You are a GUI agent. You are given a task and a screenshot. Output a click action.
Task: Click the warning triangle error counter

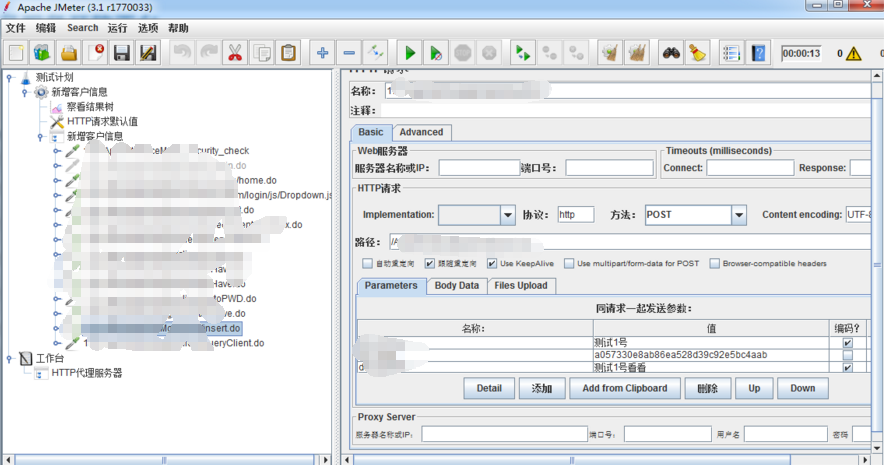click(854, 54)
